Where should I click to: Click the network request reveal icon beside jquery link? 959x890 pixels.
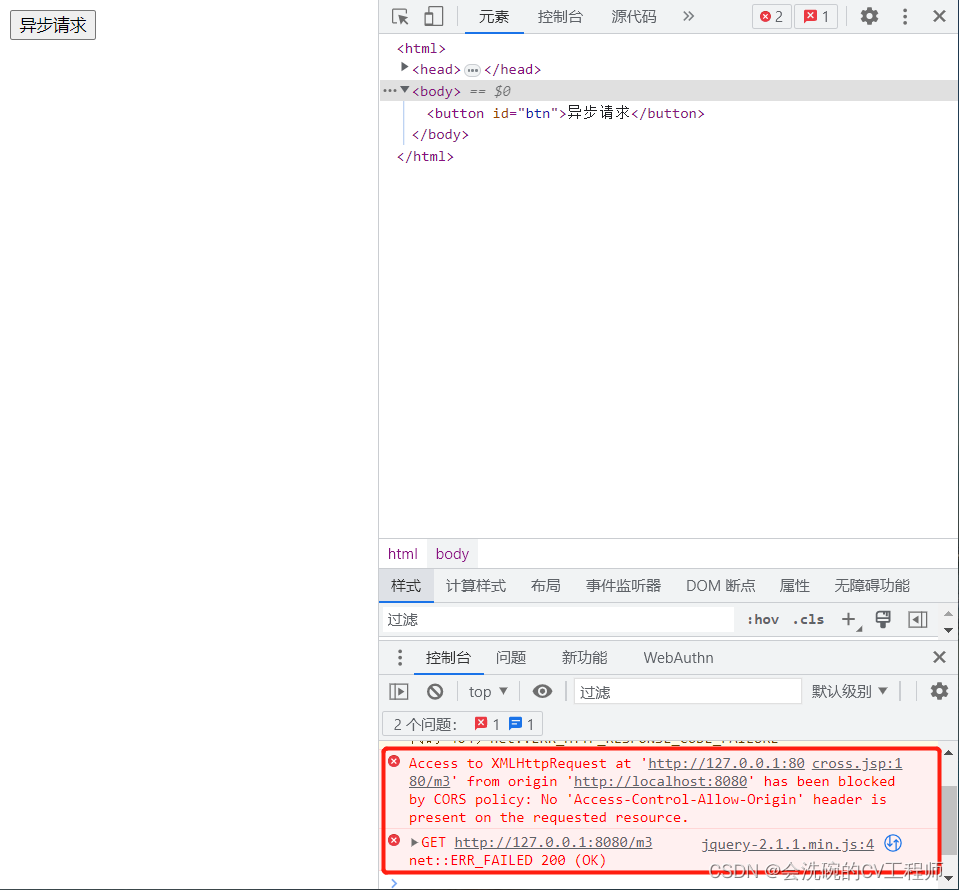click(x=892, y=844)
